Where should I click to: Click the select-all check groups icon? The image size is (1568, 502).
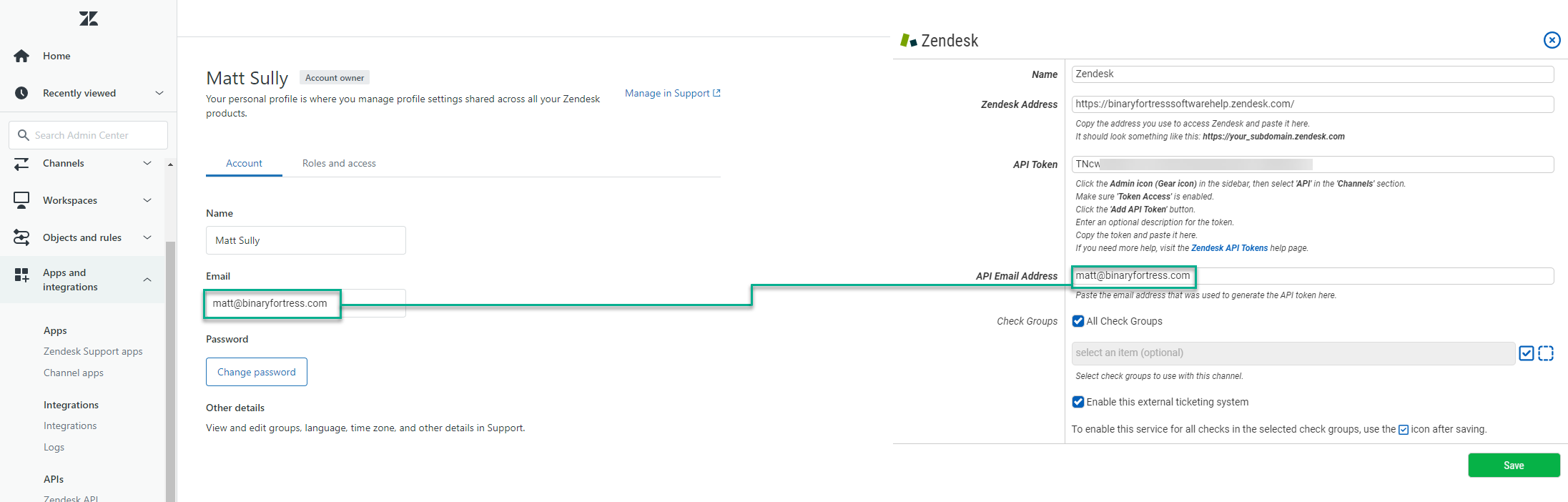1527,353
